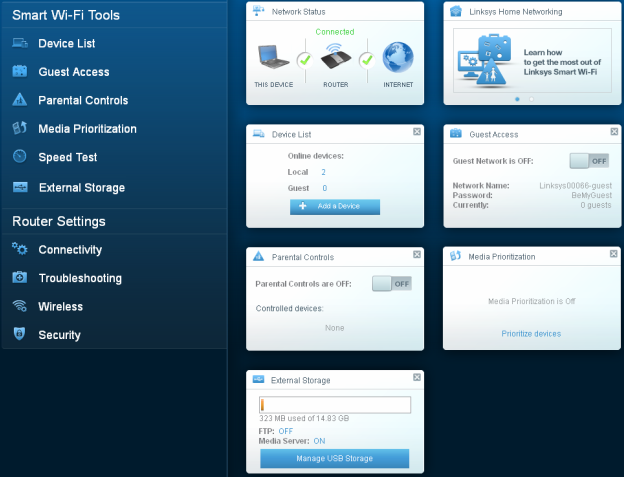Click the Media Prioritization is Off text
The height and width of the screenshot is (477, 625).
tap(532, 301)
